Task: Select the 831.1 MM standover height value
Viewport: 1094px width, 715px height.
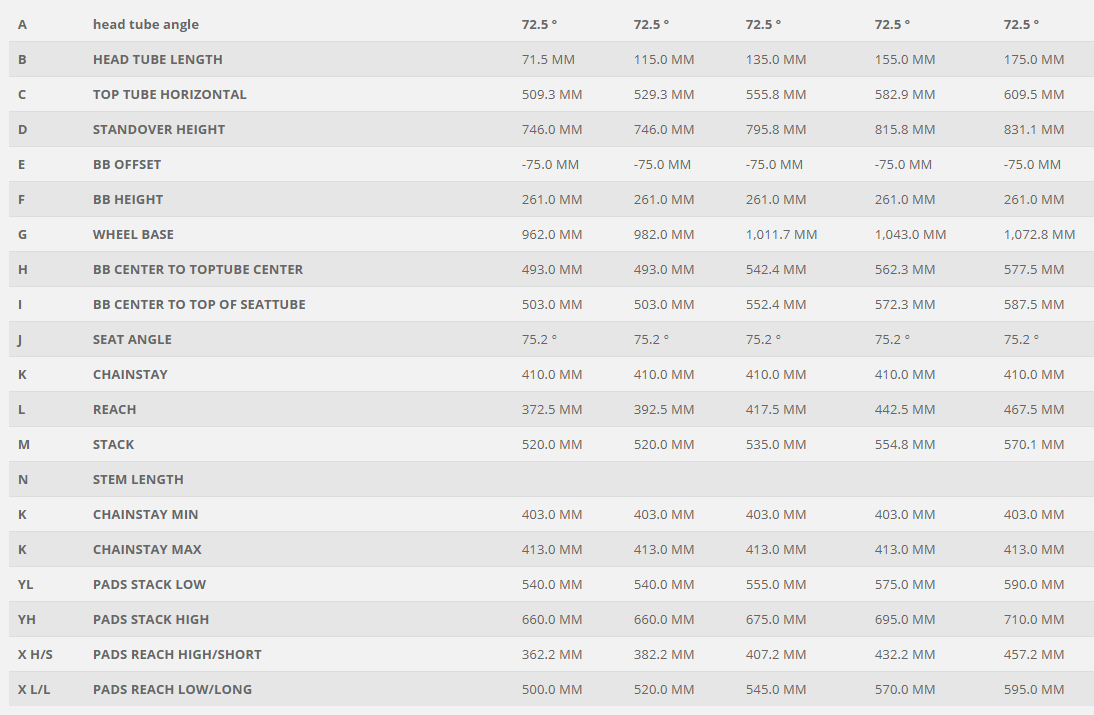Action: pyautogui.click(x=1034, y=129)
